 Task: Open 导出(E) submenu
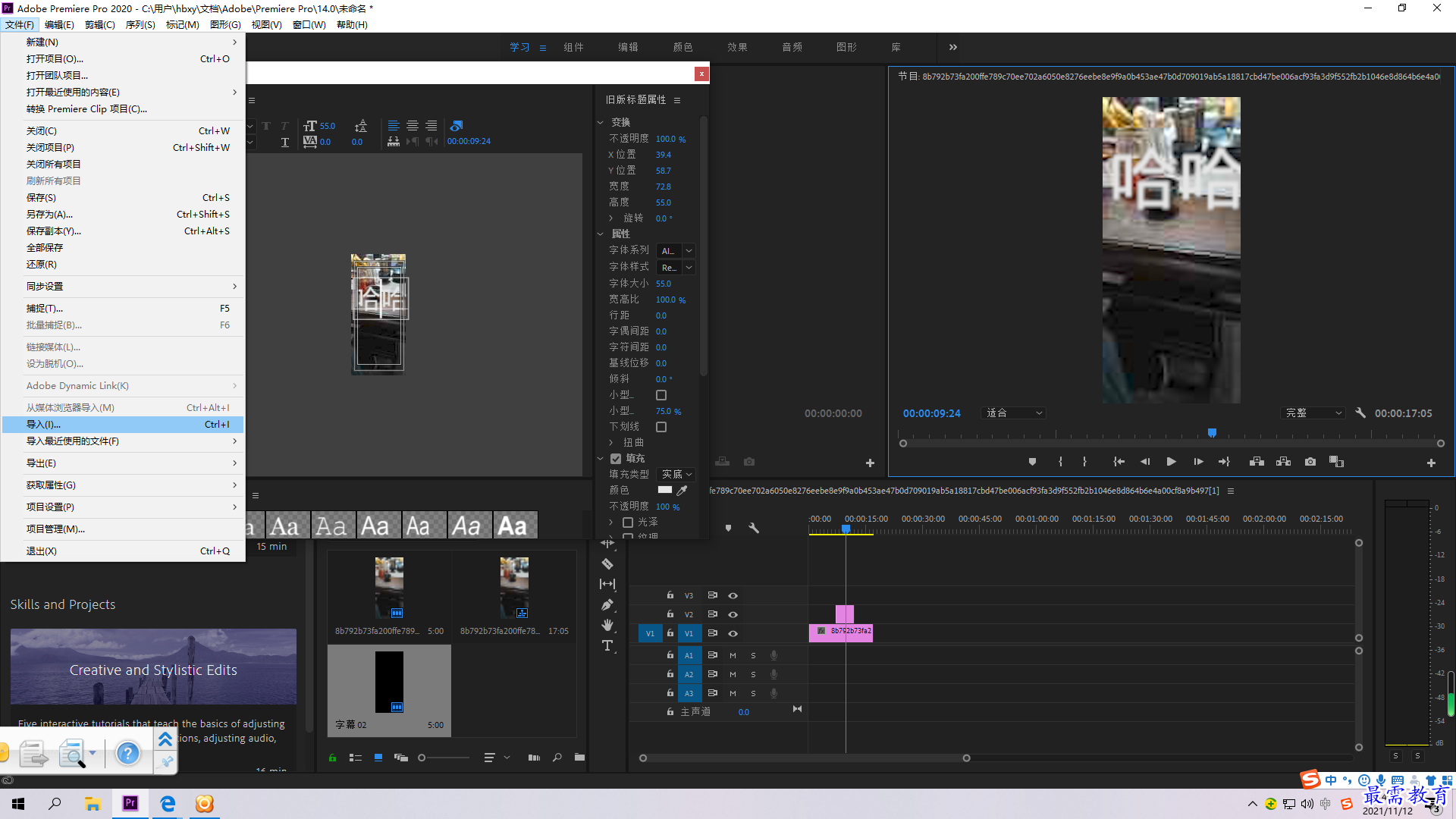click(x=123, y=463)
